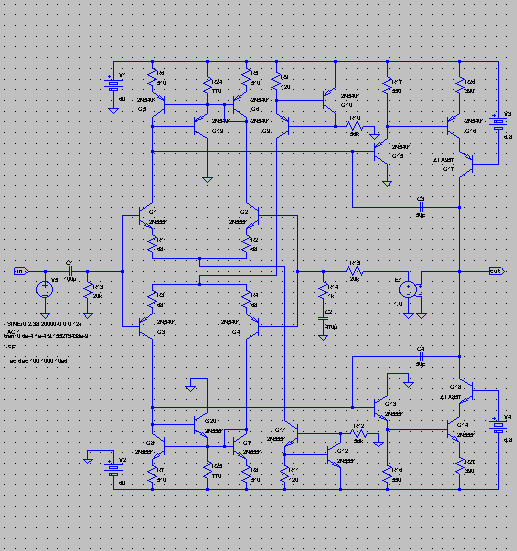Select the tran directive text line
The image size is (517, 551).
point(46,336)
